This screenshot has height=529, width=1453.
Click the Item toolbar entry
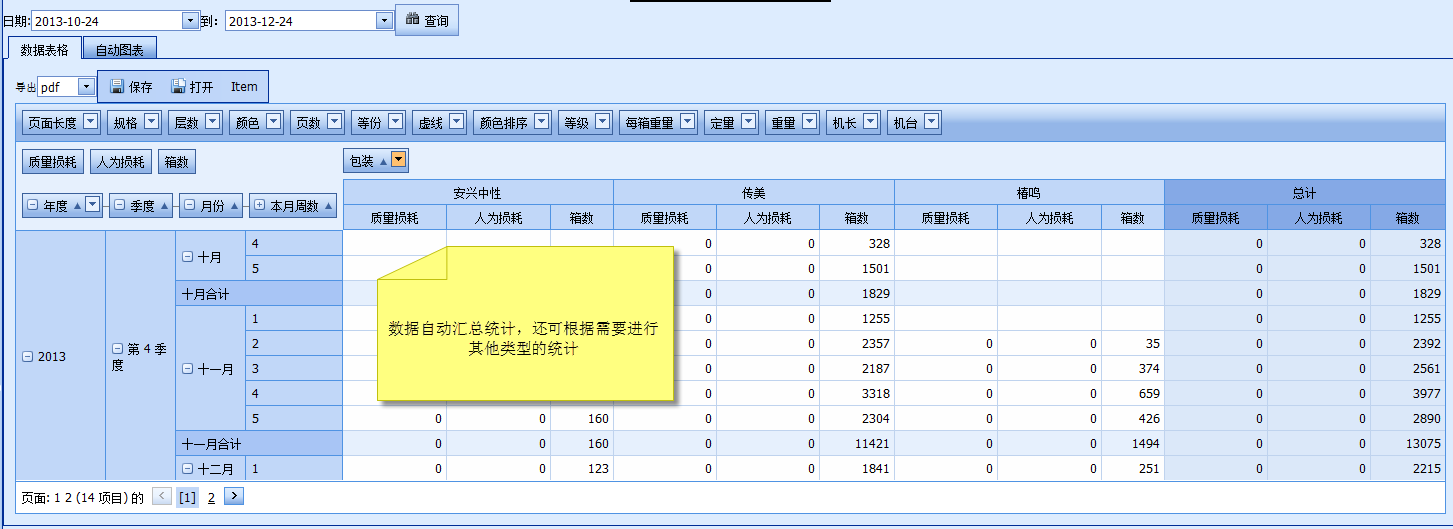[x=244, y=87]
